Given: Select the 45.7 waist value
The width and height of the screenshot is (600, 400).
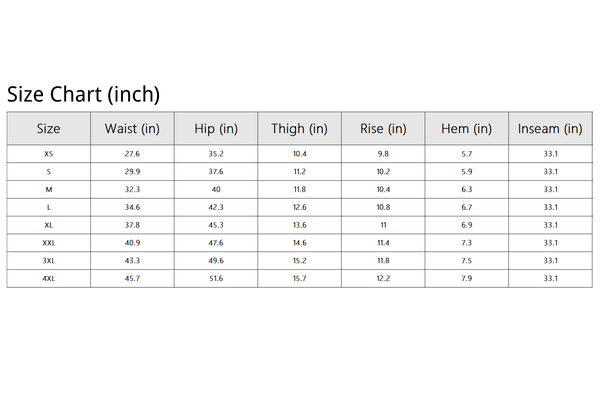Looking at the screenshot, I should tap(132, 278).
